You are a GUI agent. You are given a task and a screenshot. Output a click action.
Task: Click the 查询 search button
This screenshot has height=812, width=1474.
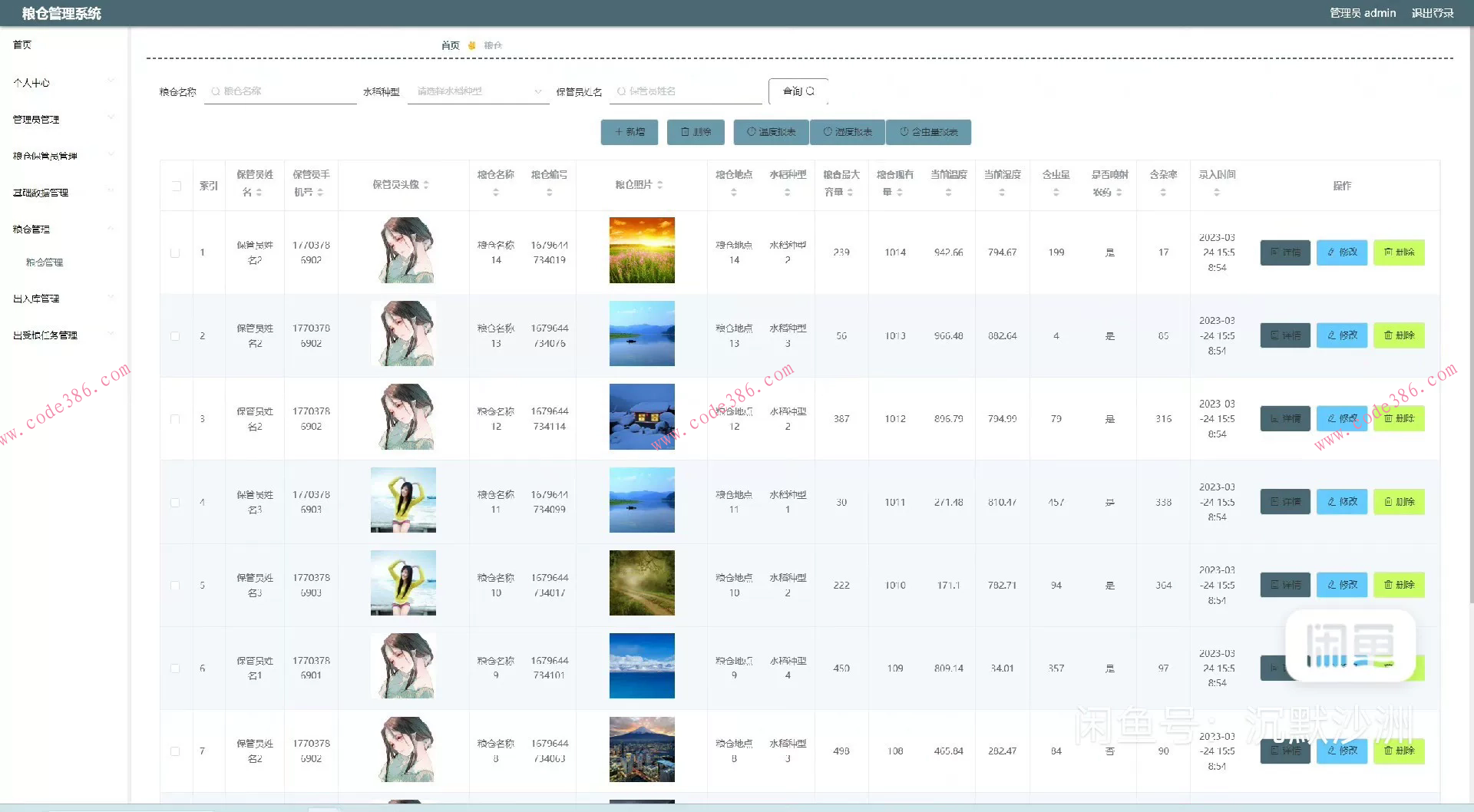pos(798,91)
